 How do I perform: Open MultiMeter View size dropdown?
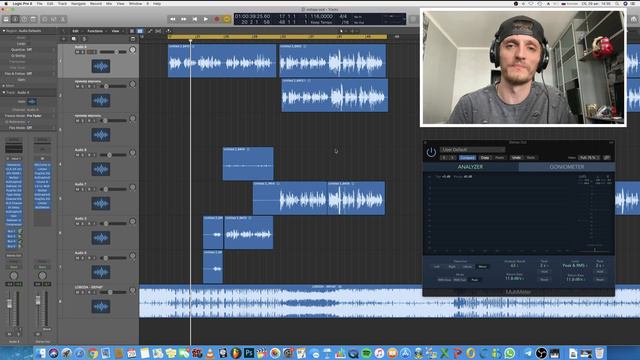pos(589,158)
